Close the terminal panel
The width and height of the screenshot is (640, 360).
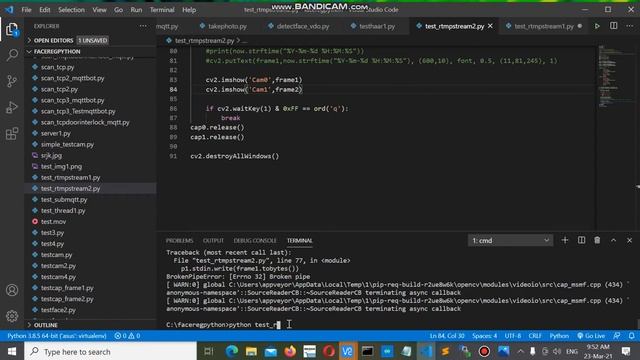629,240
